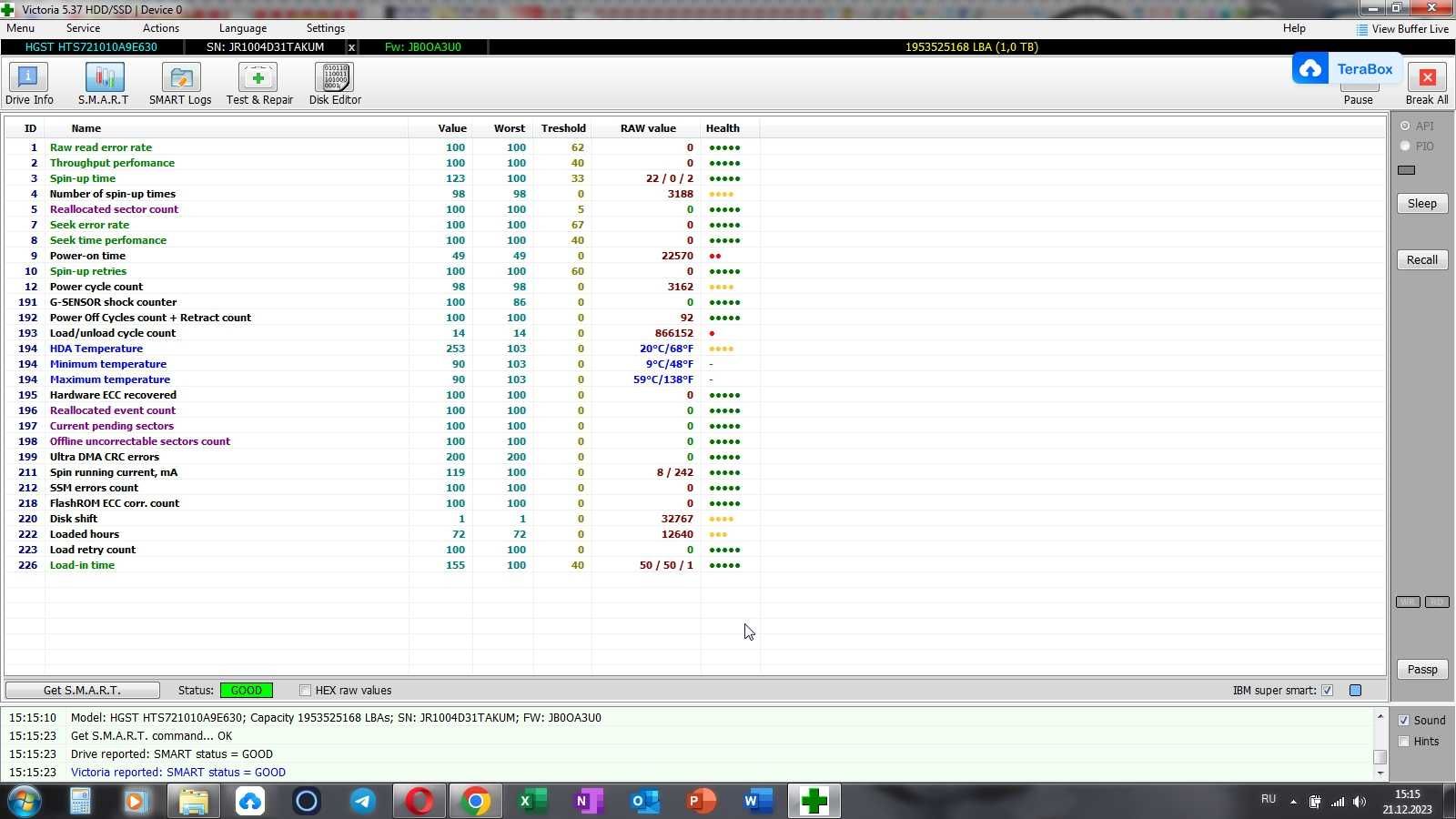Image resolution: width=1456 pixels, height=819 pixels.
Task: Open the Help menu
Action: pyautogui.click(x=1294, y=28)
